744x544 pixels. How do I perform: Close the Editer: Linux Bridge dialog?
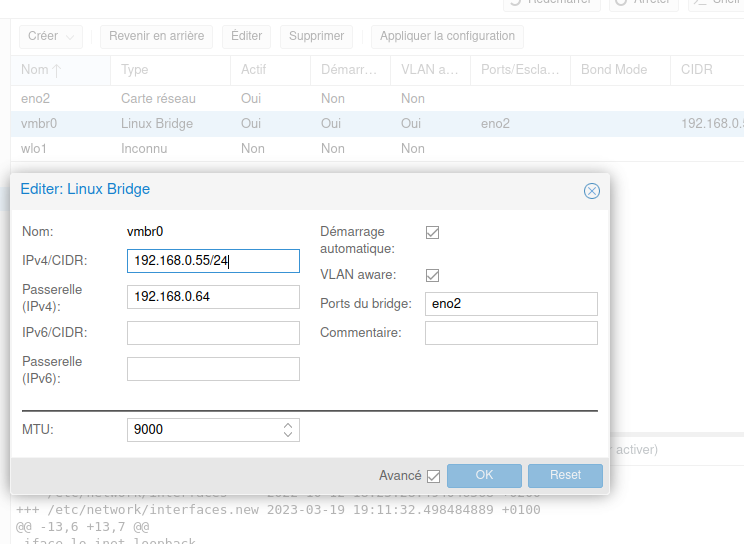click(x=591, y=191)
